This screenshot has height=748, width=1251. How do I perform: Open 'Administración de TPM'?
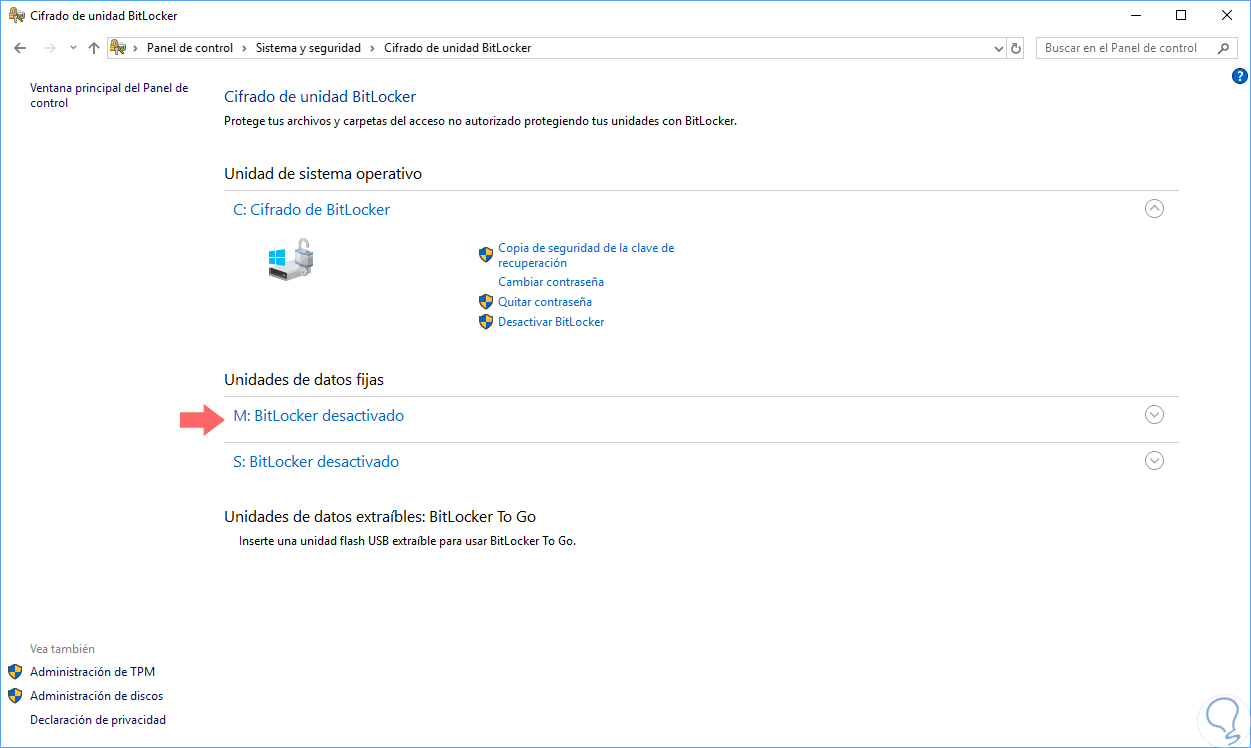click(92, 672)
